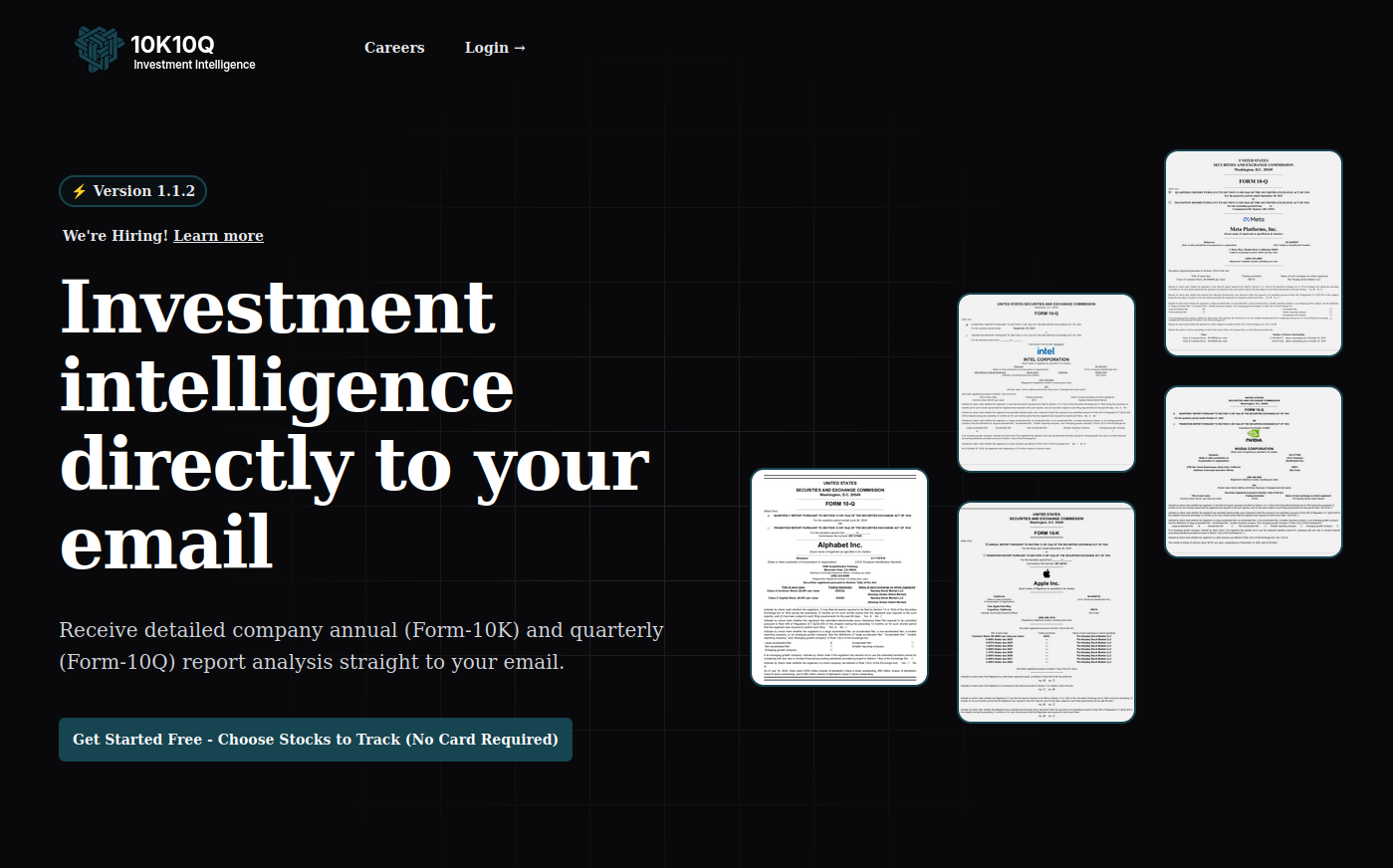Viewport: 1393px width, 868px height.
Task: Open the Login link
Action: 495,48
